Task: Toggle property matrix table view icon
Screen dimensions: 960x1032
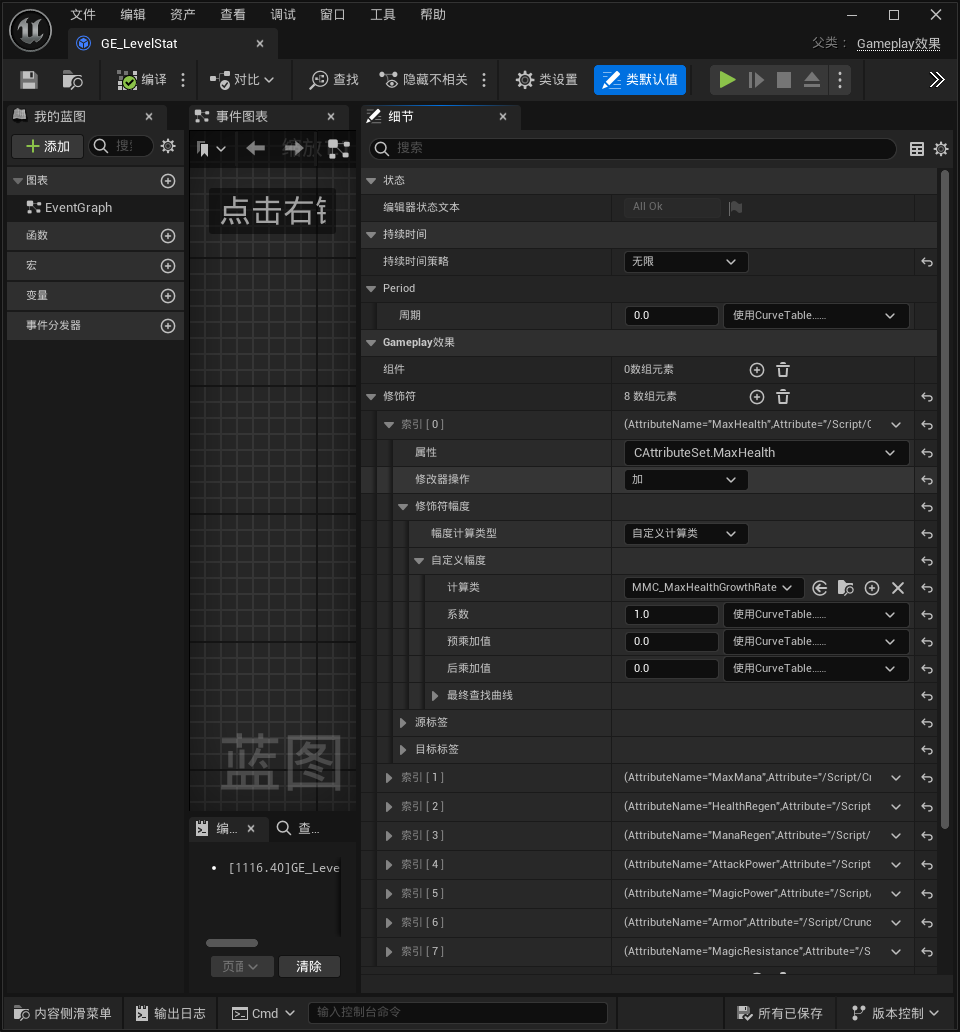Action: click(917, 149)
